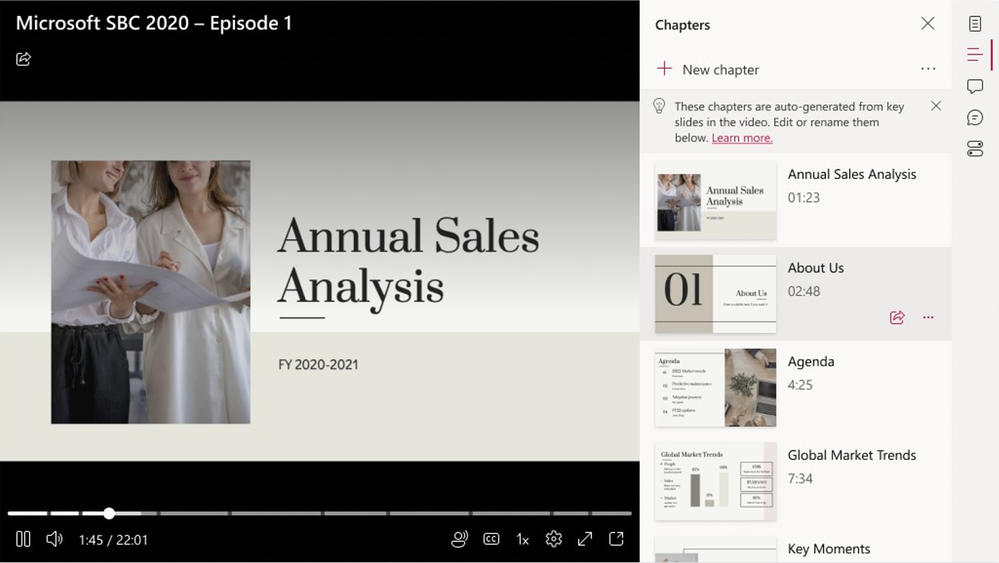Mute the video volume
Screen dimensions: 999x563
(x=54, y=539)
